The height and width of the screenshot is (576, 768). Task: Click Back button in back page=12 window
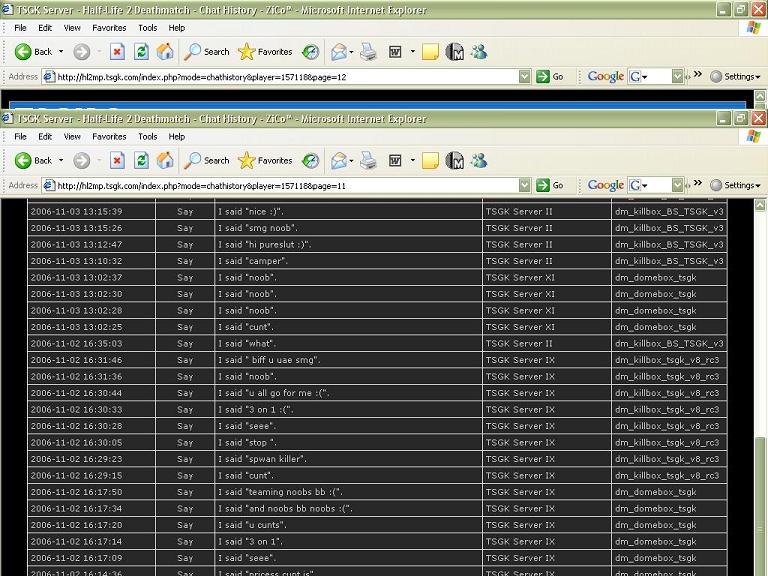pyautogui.click(x=34, y=51)
